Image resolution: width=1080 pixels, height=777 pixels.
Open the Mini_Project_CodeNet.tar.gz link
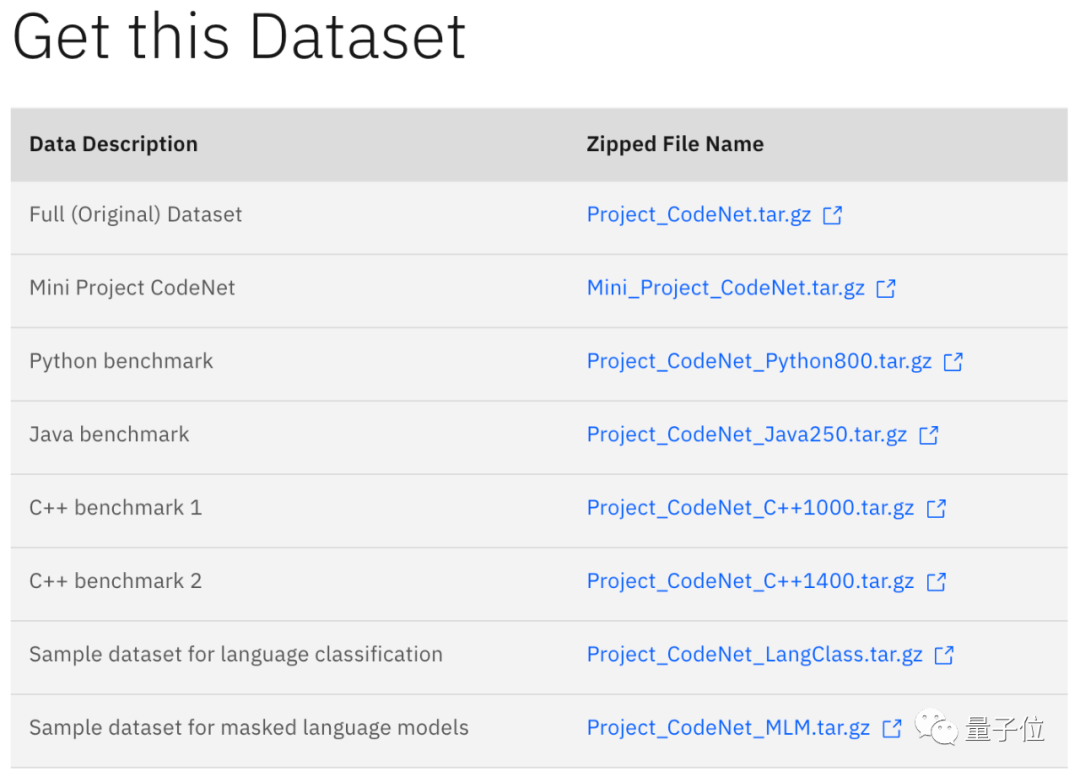click(x=725, y=288)
